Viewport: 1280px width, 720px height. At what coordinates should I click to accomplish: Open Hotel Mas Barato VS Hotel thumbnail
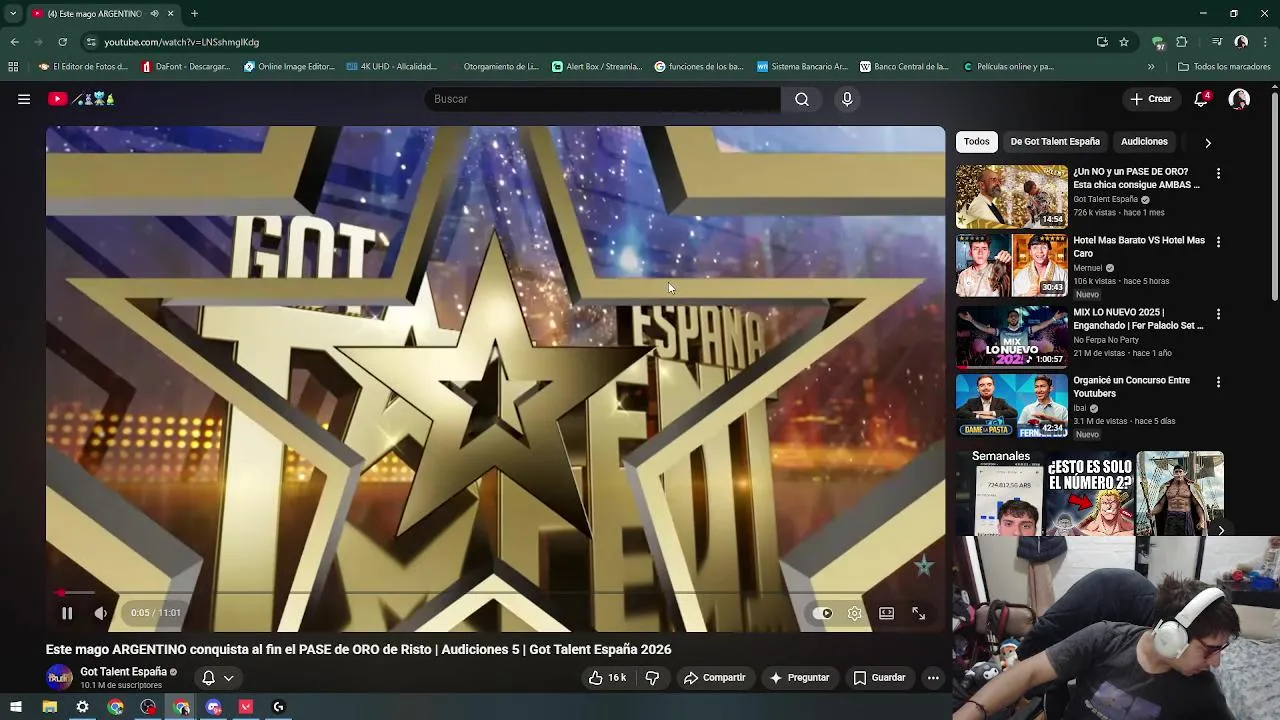(1012, 266)
